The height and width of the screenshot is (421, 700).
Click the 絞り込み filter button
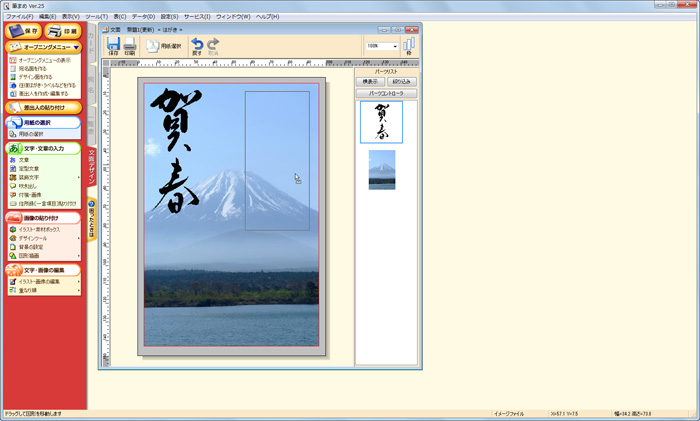[402, 83]
